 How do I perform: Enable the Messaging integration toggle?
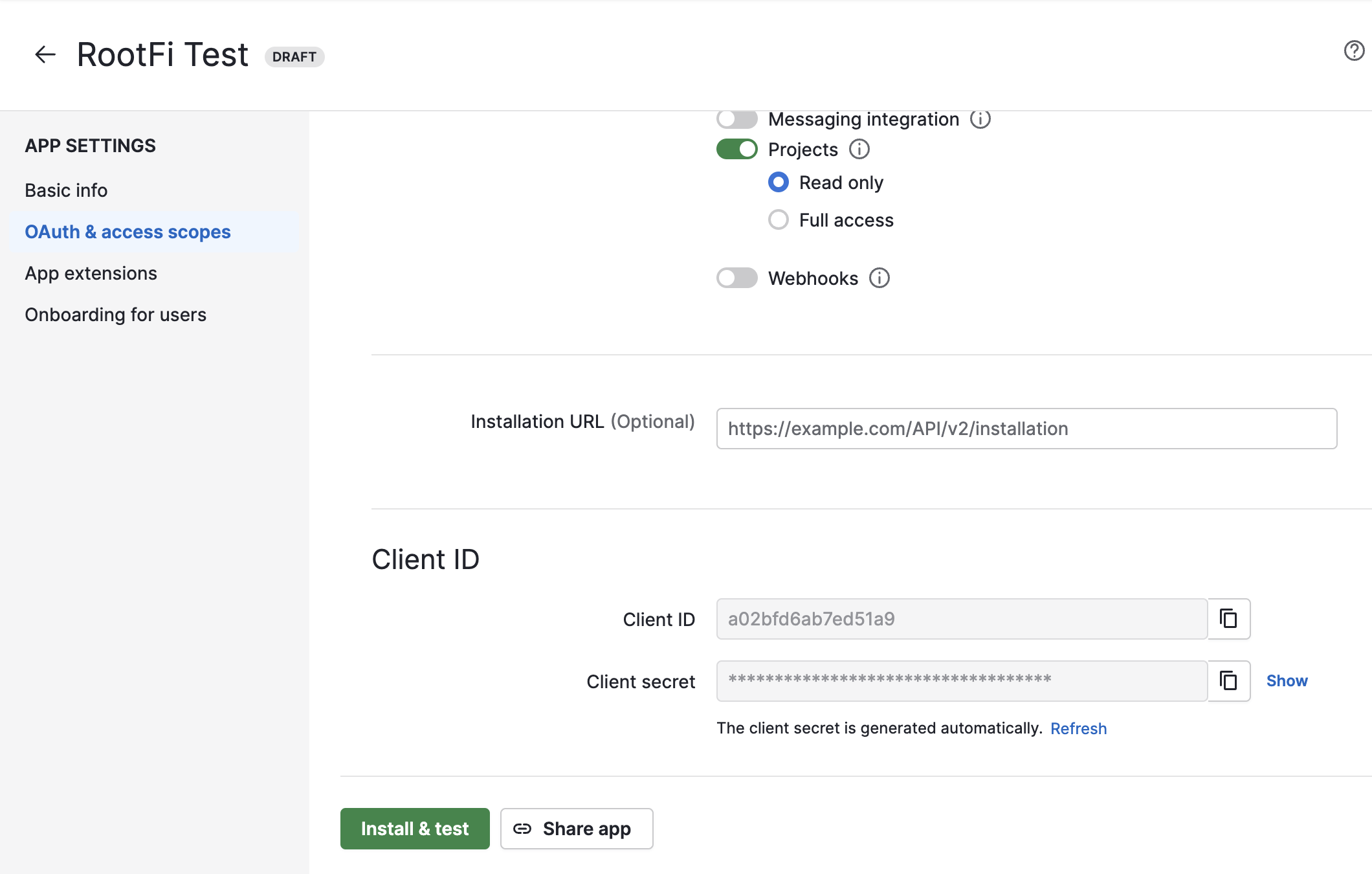(736, 119)
